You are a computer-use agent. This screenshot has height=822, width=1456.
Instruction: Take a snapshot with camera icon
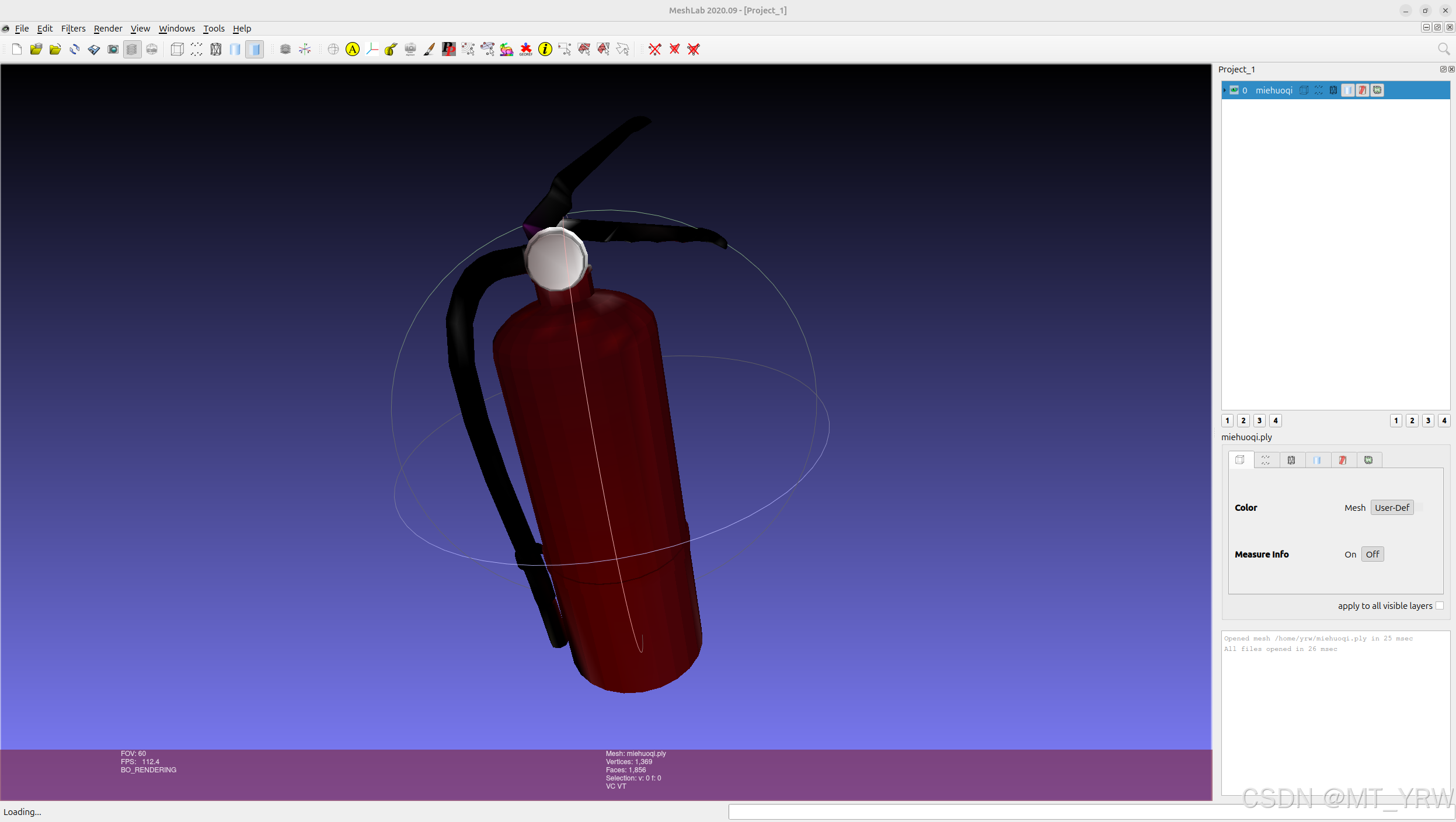tap(113, 50)
